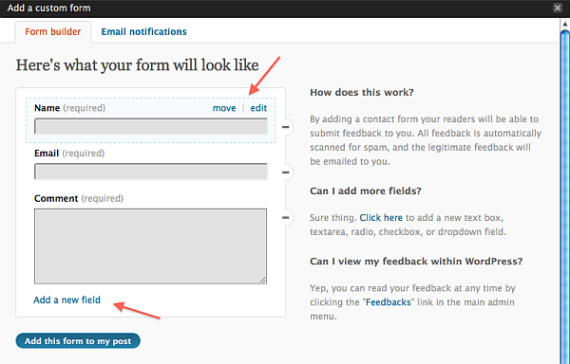
Task: Click inside the Comment textarea
Action: point(150,246)
